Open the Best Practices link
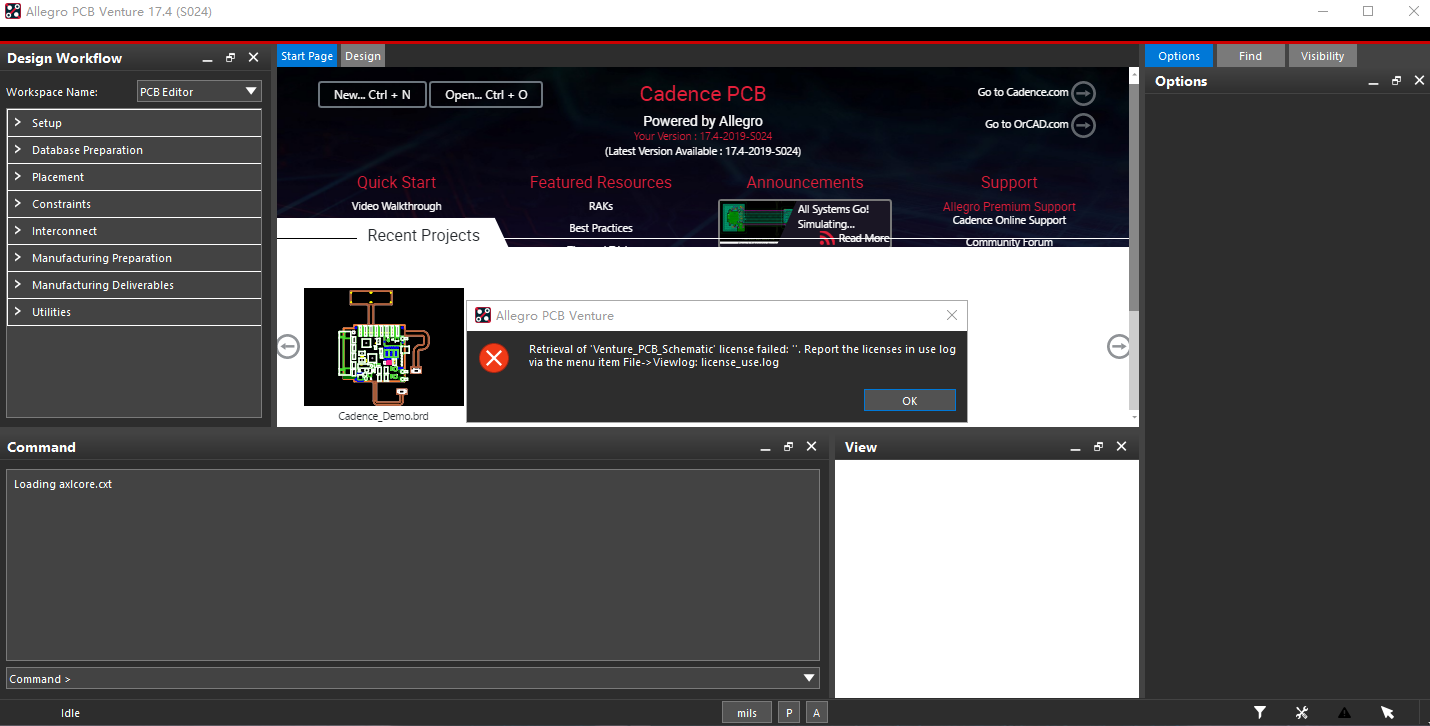 point(601,228)
